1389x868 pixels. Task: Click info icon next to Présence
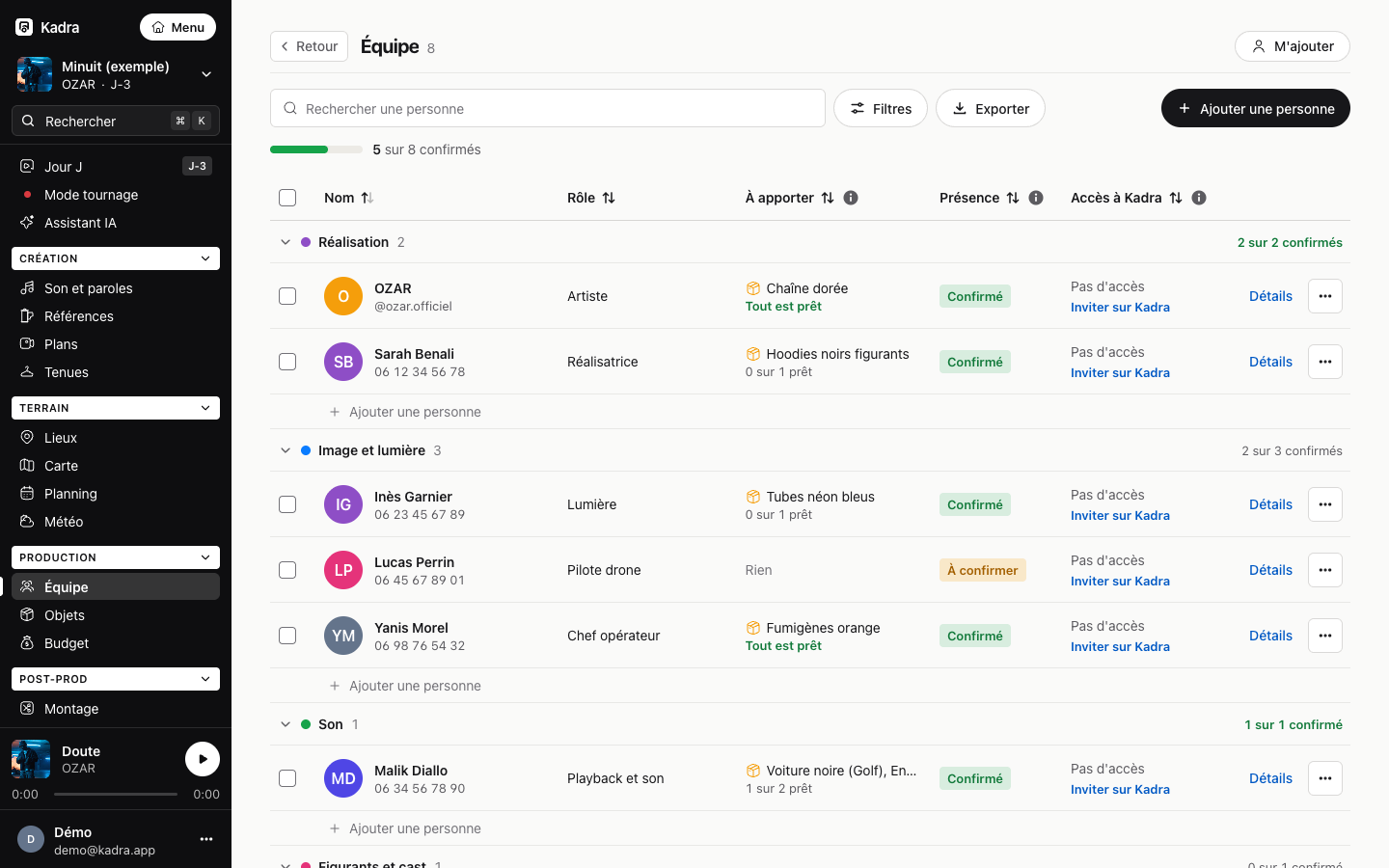(x=1036, y=198)
